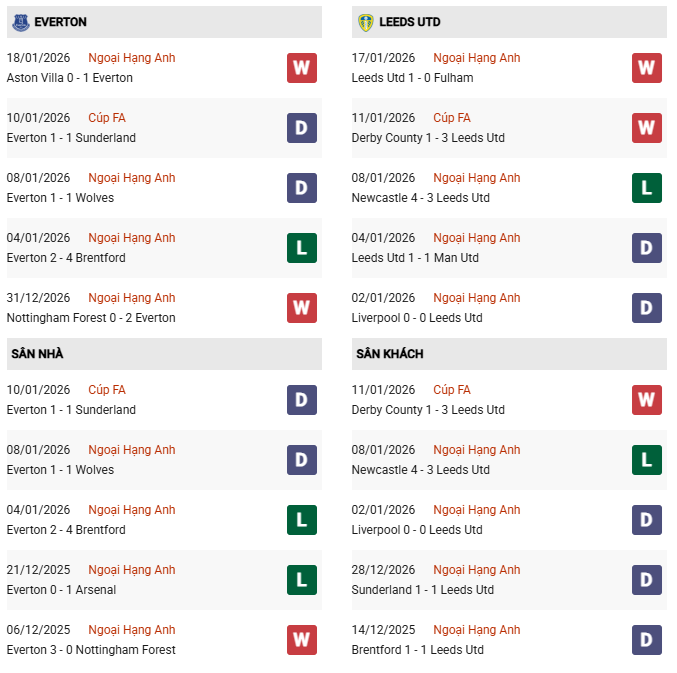The width and height of the screenshot is (677, 673).
Task: Click the W badge for Everton 3-0 Nottingham Forest
Action: (301, 640)
